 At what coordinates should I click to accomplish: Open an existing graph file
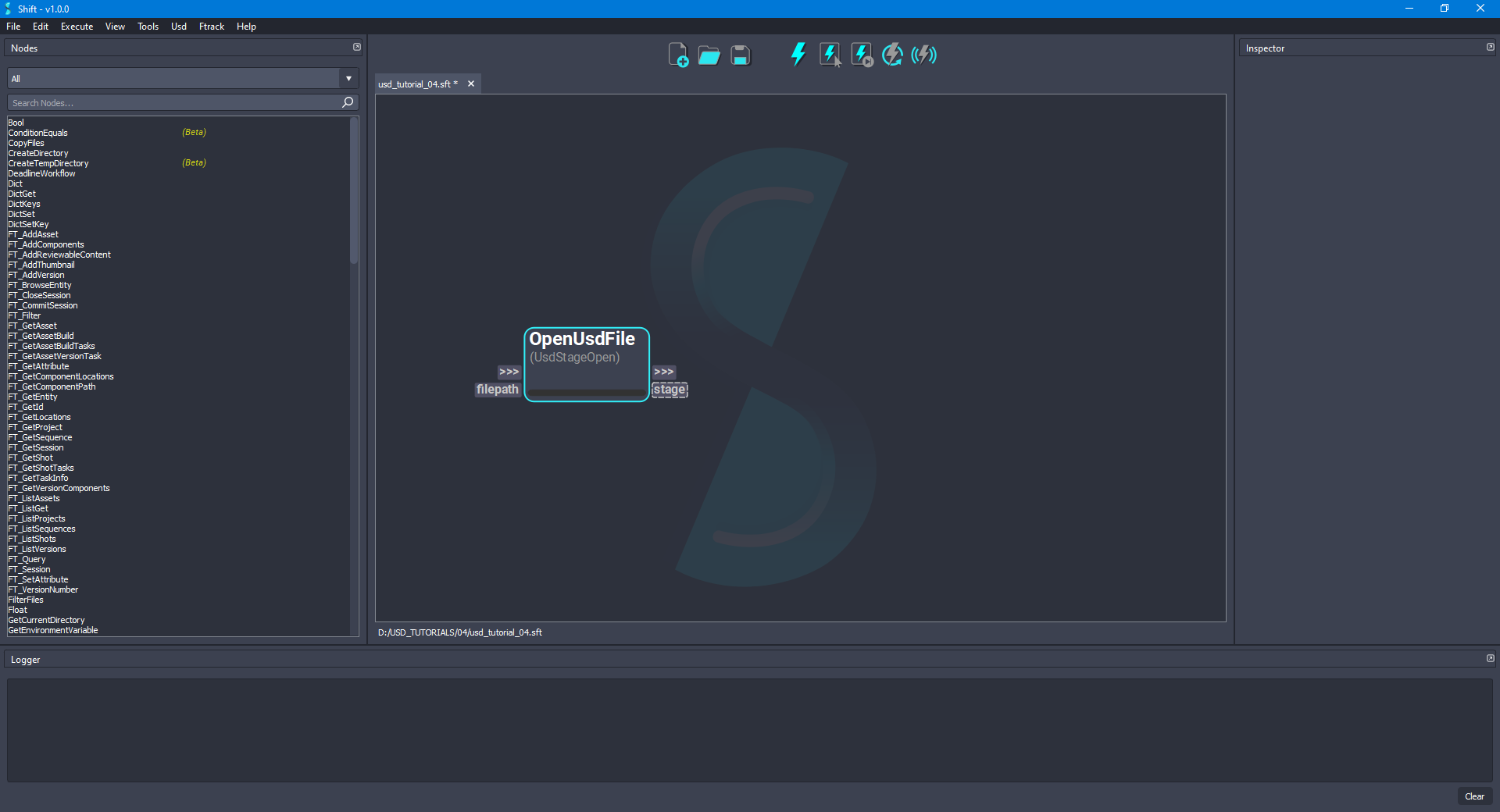click(708, 55)
